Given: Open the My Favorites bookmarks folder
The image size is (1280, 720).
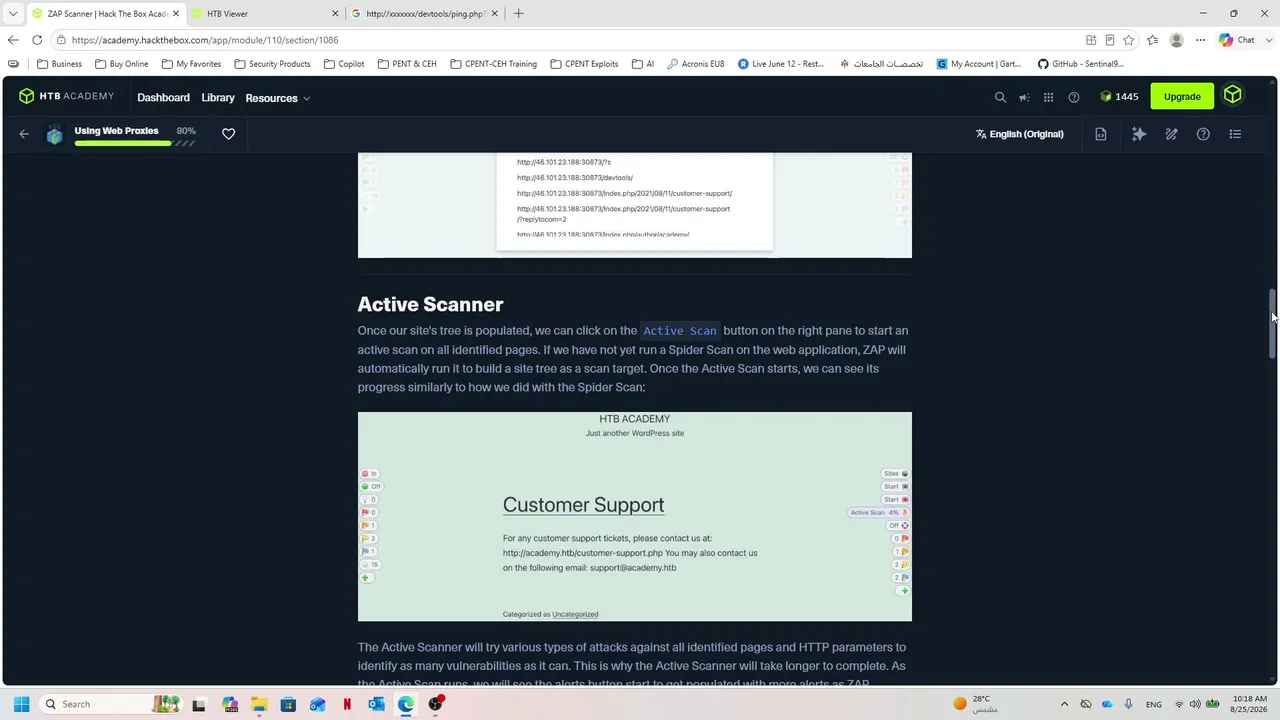Looking at the screenshot, I should coord(191,64).
